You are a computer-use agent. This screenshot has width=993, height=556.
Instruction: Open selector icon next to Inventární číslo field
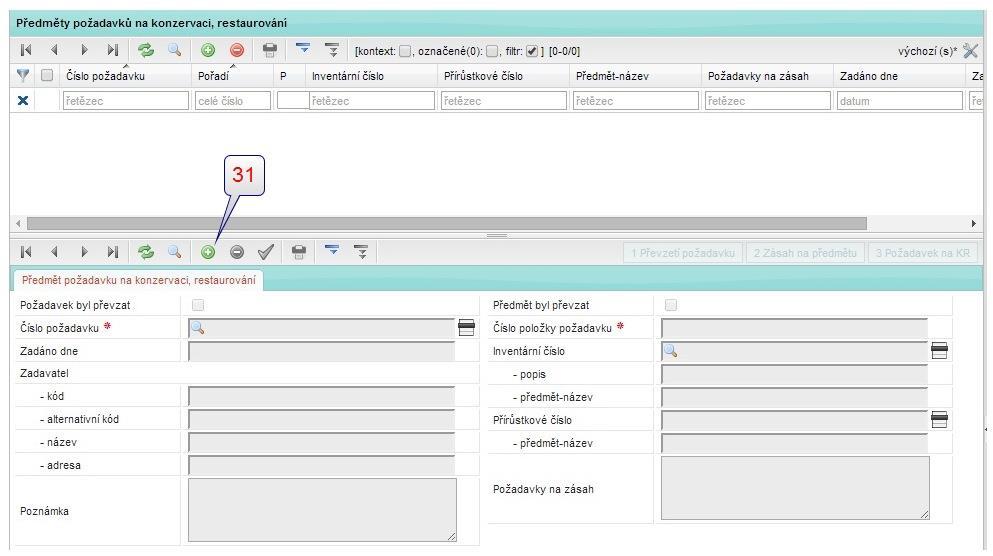pyautogui.click(x=939, y=350)
